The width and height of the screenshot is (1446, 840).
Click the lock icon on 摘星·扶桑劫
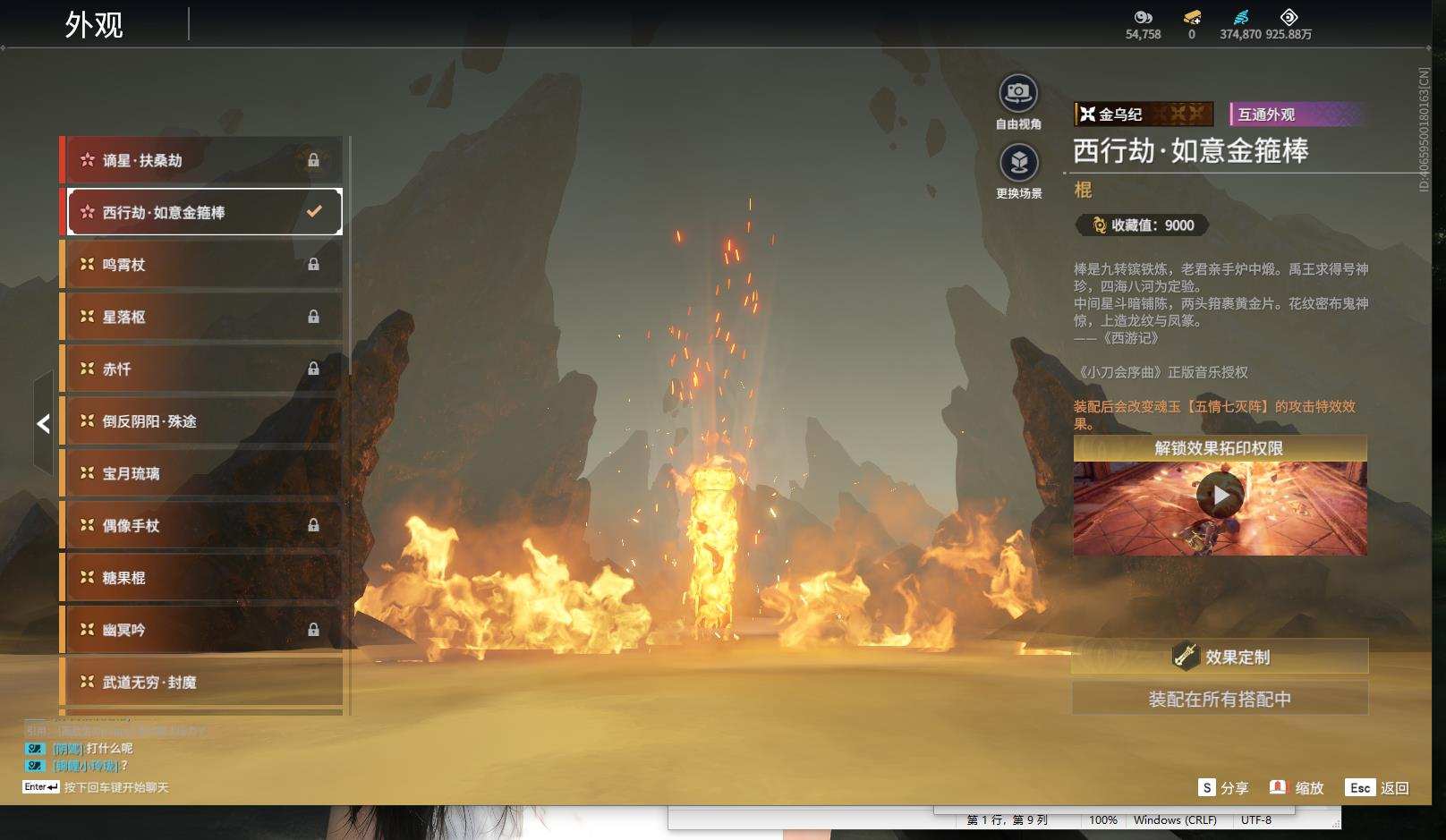click(x=313, y=160)
